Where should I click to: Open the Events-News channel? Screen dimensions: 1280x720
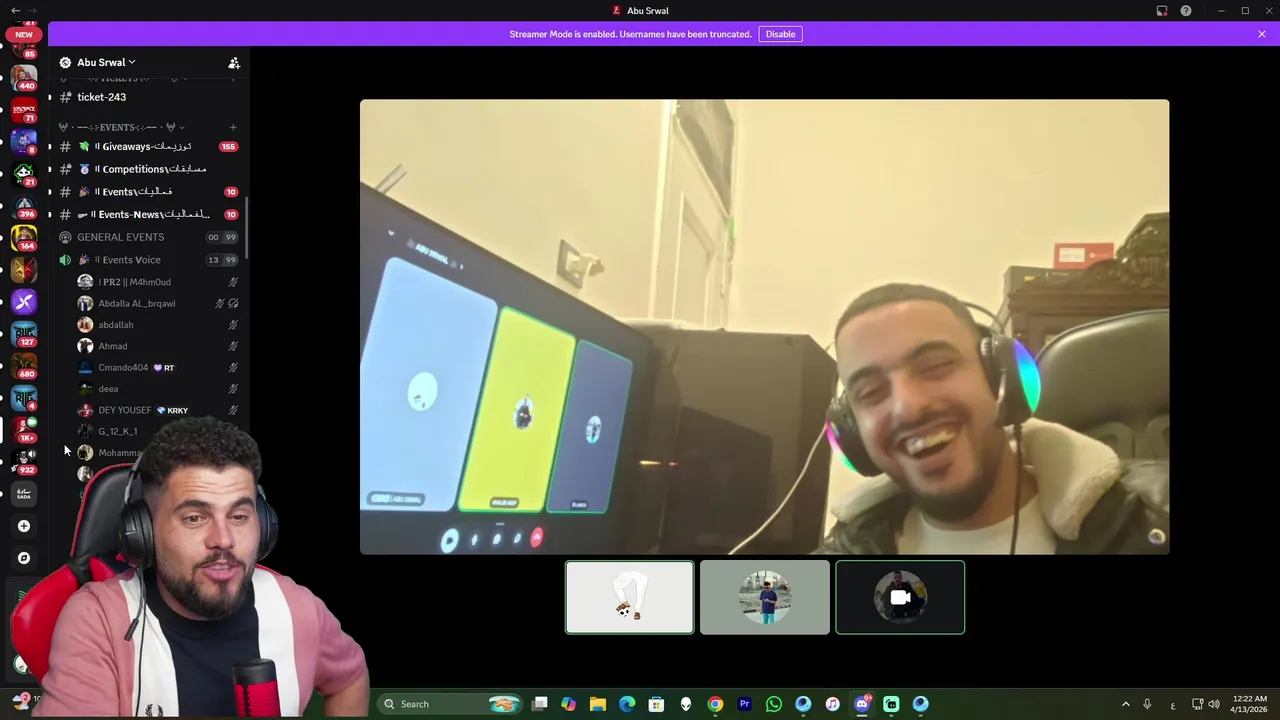[x=148, y=214]
